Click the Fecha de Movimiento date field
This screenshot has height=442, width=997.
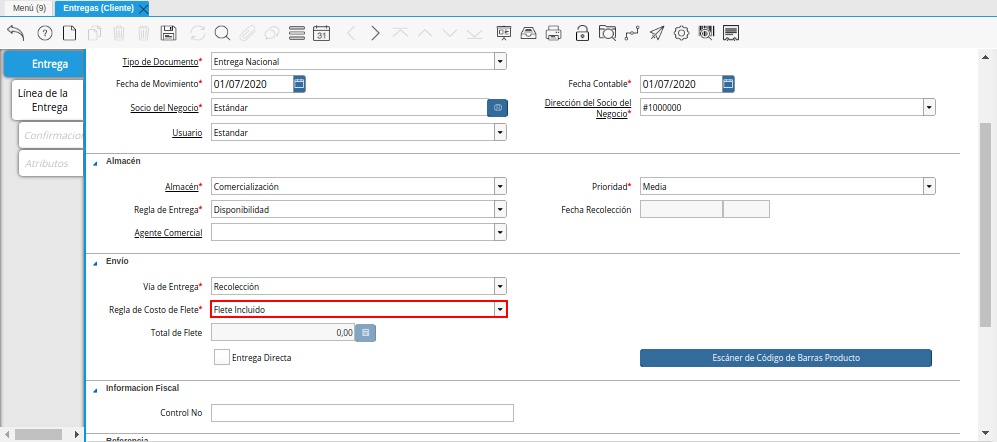252,84
